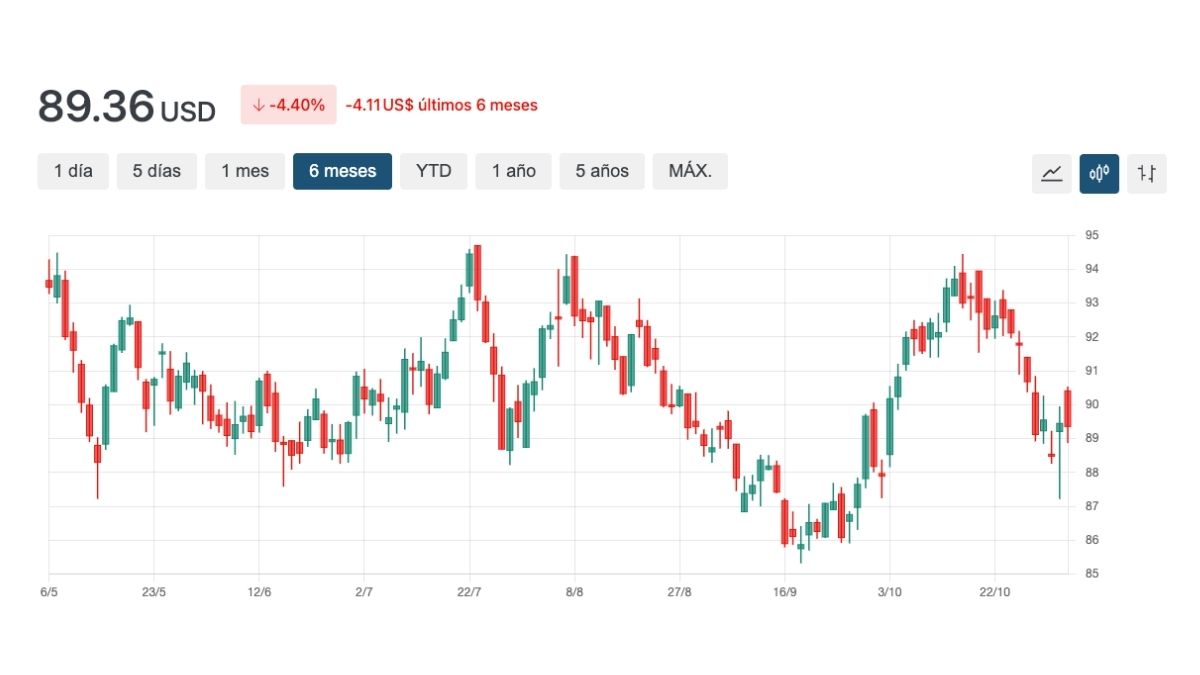This screenshot has height=675, width=1200.
Task: View the 1 año chart
Action: (513, 171)
